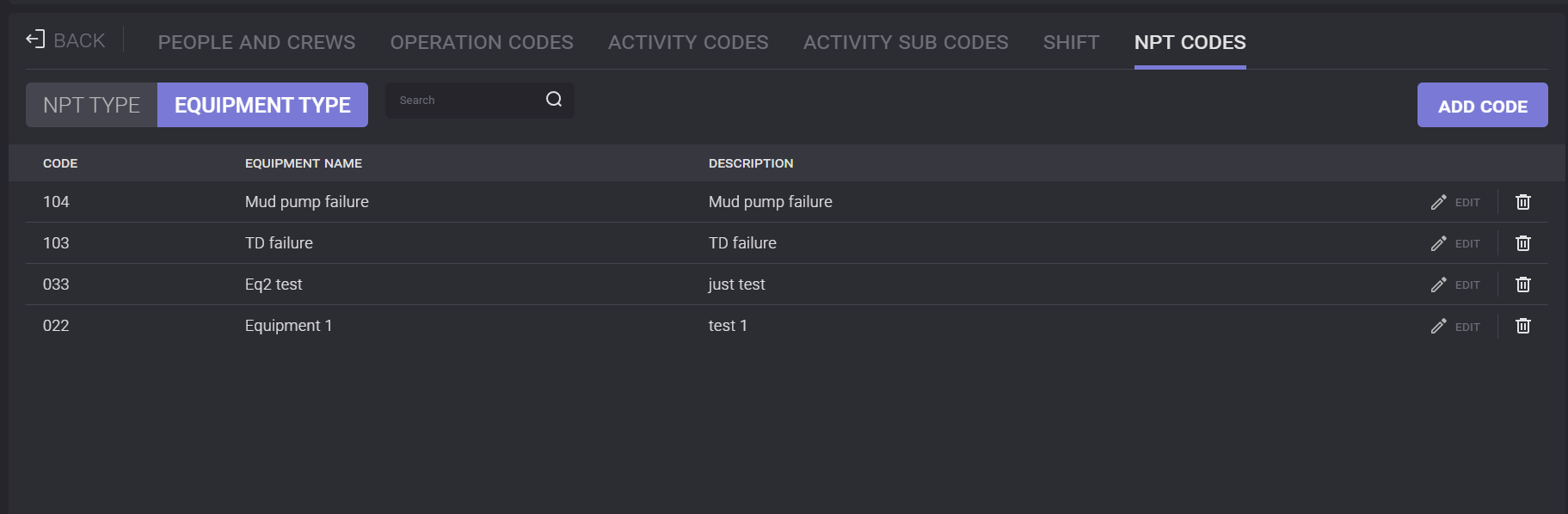The image size is (1568, 514).
Task: Remove Equipment 1 using trash icon
Action: pyautogui.click(x=1522, y=326)
